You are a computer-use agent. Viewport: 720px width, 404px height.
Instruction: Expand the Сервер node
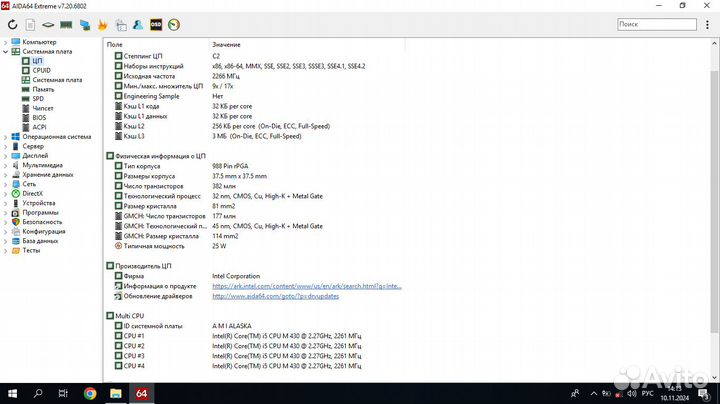point(6,146)
